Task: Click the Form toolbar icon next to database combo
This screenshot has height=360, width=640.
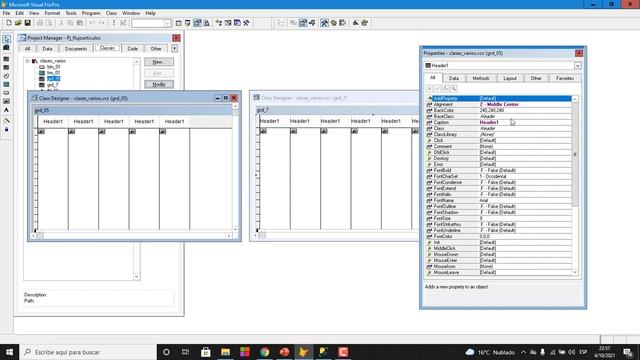Action: pos(178,23)
